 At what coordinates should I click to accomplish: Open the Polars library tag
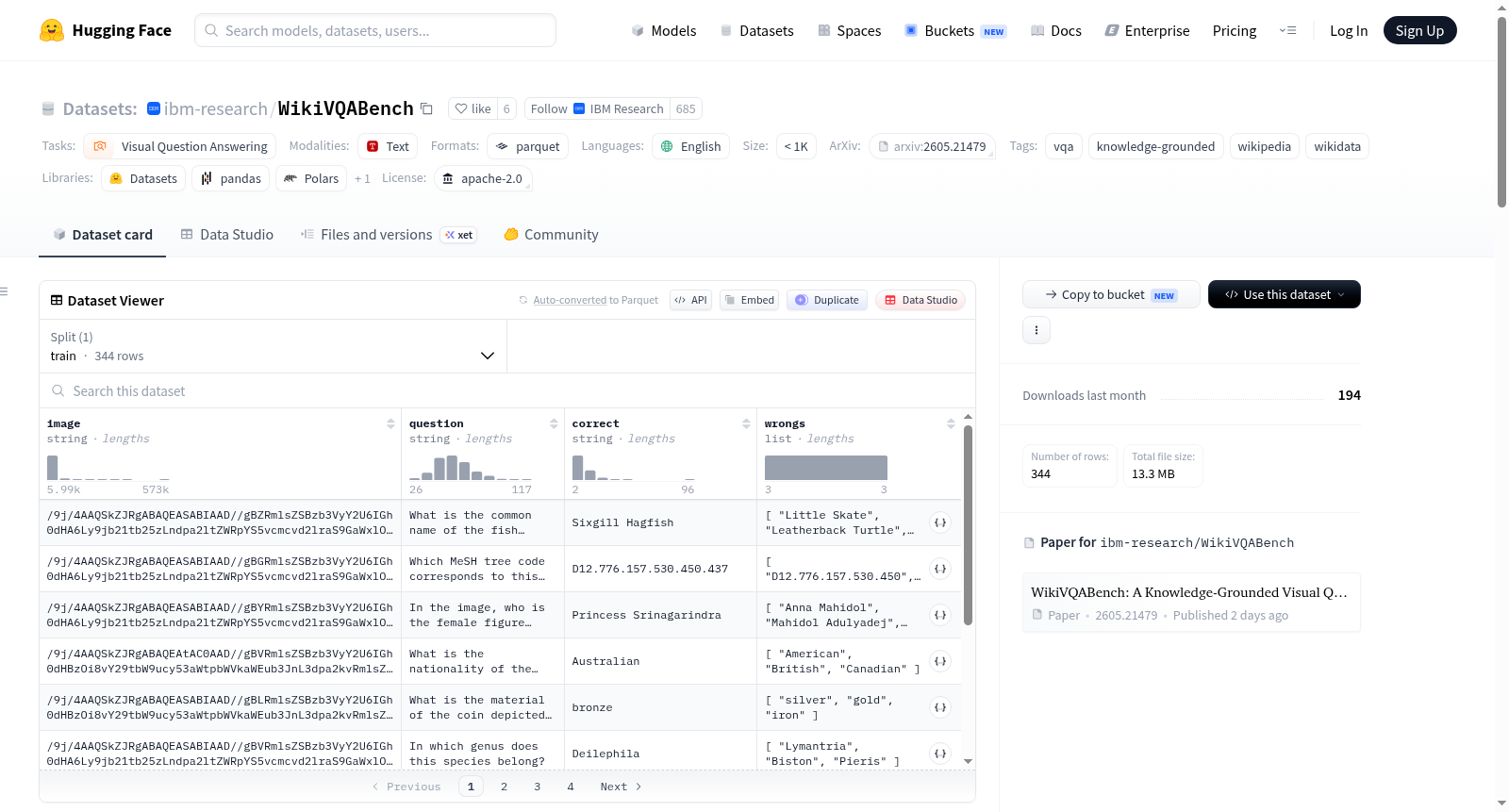311,178
